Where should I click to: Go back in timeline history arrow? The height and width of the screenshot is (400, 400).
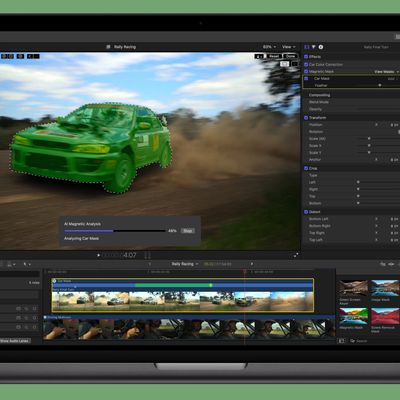150,264
